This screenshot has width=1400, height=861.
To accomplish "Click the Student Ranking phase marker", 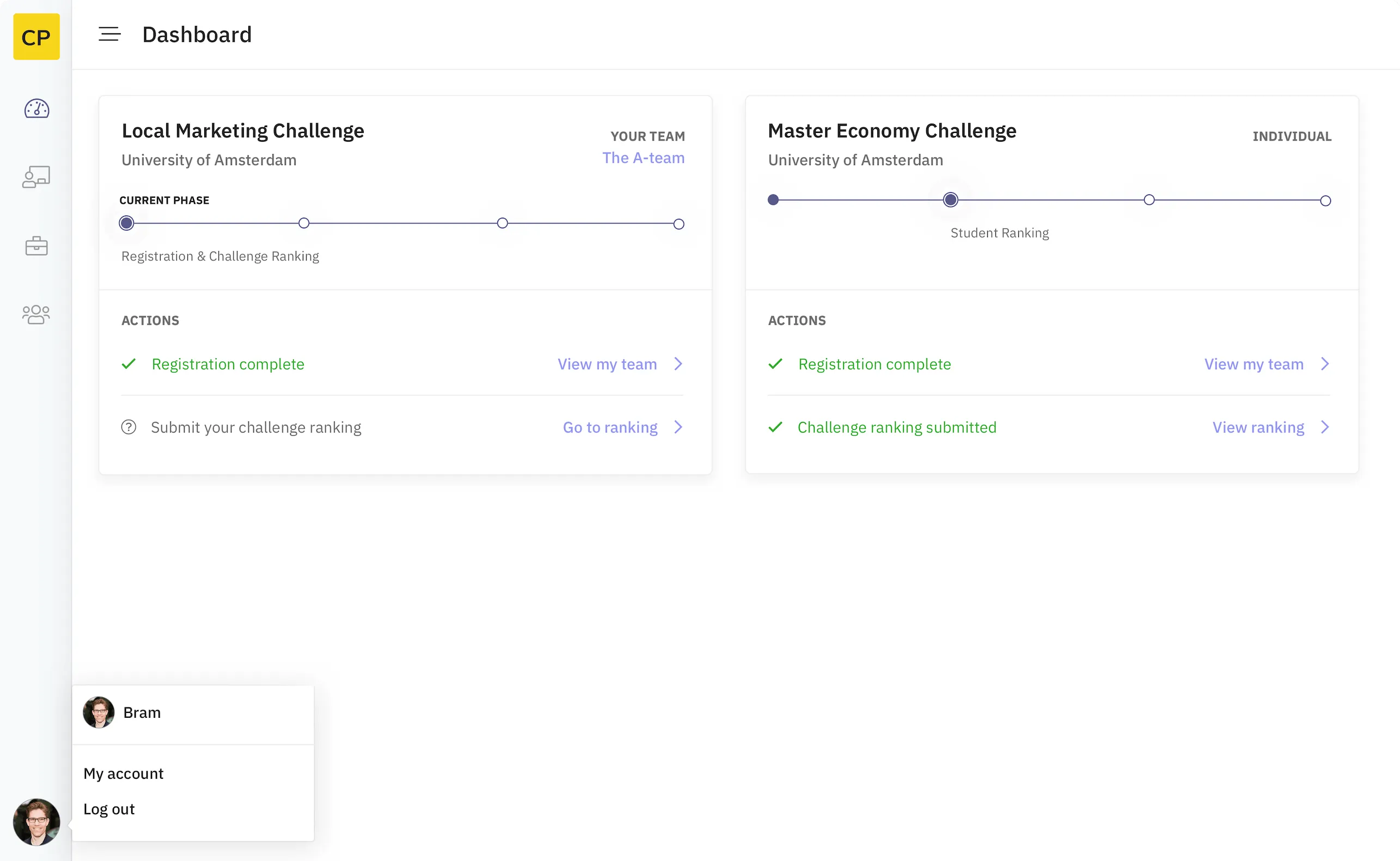I will click(950, 199).
